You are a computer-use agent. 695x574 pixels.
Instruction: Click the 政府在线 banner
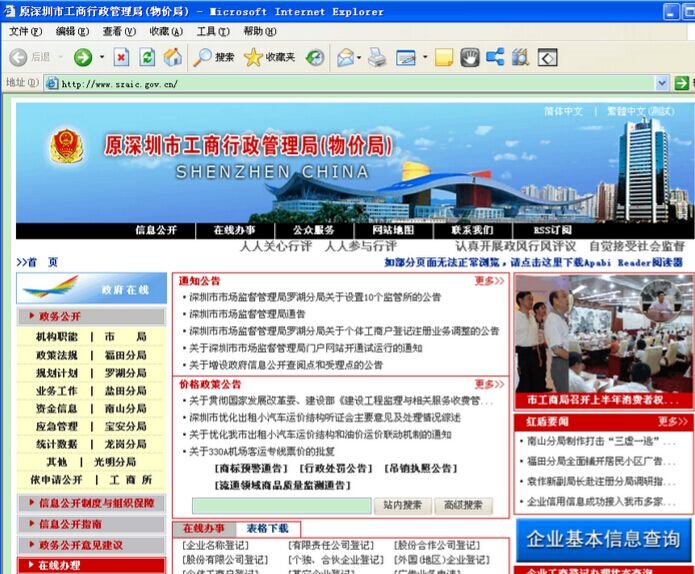(x=91, y=289)
